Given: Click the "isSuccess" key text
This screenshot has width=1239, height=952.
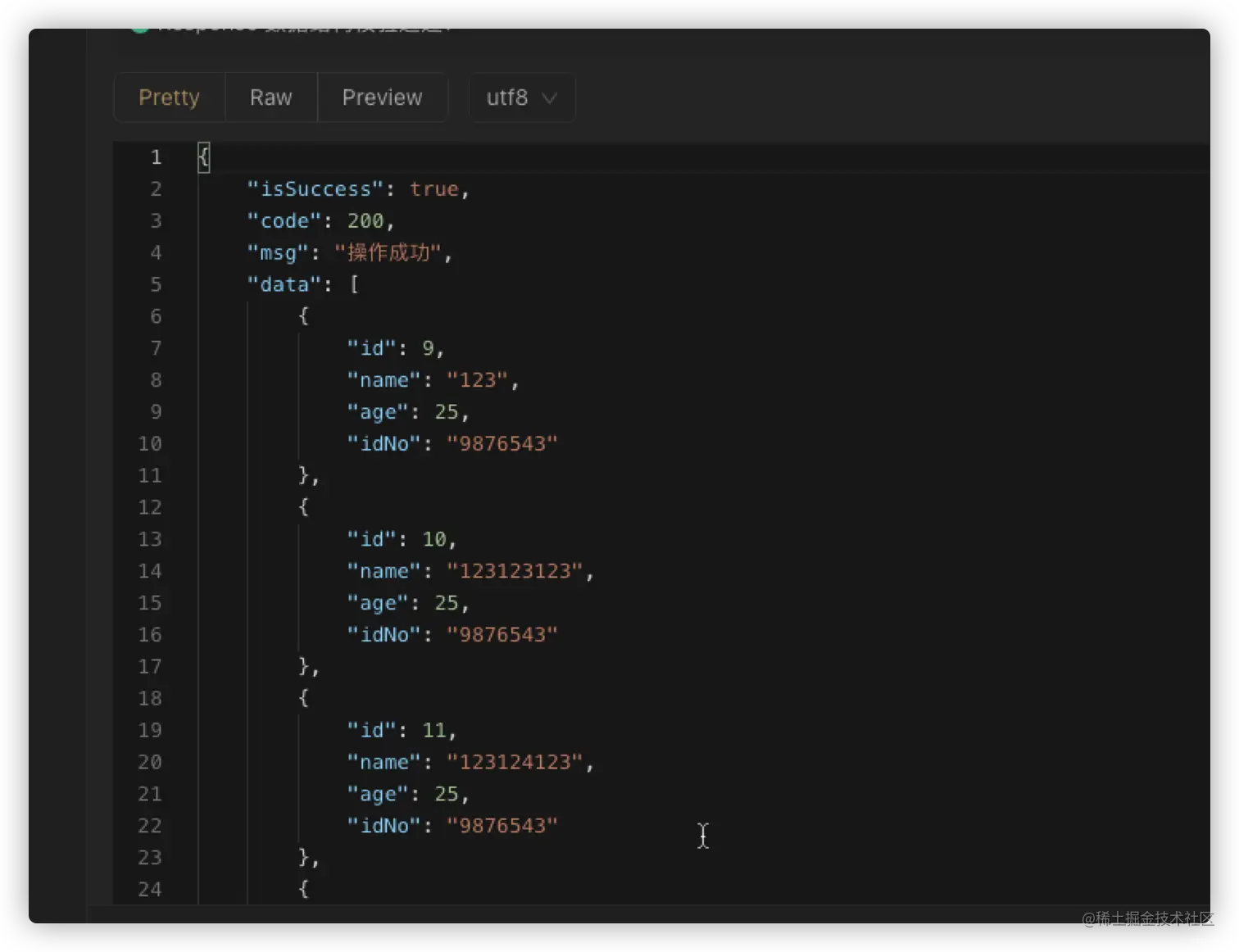Looking at the screenshot, I should tap(315, 189).
